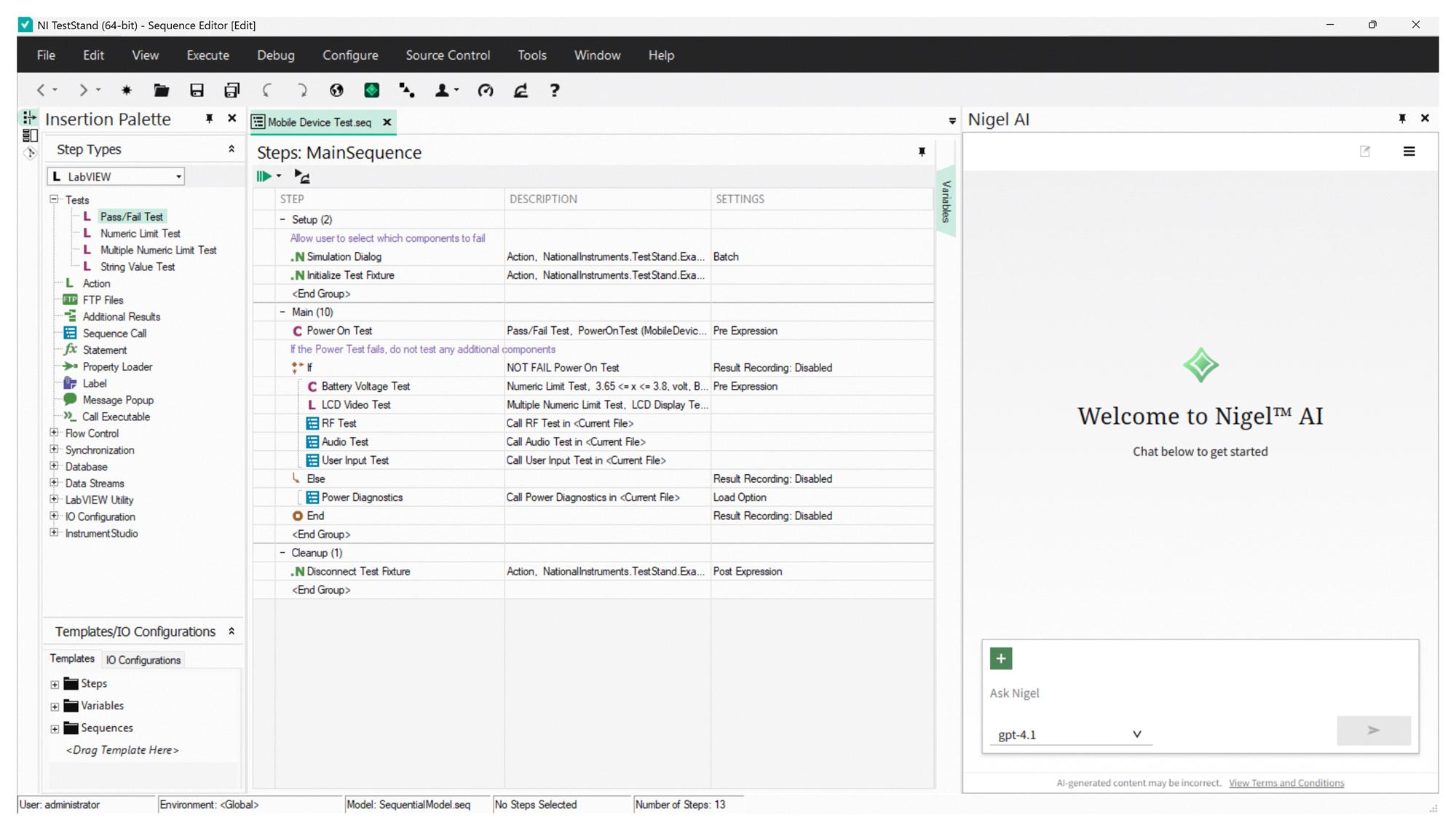The width and height of the screenshot is (1456, 831).
Task: Open the Execute menu
Action: point(207,55)
